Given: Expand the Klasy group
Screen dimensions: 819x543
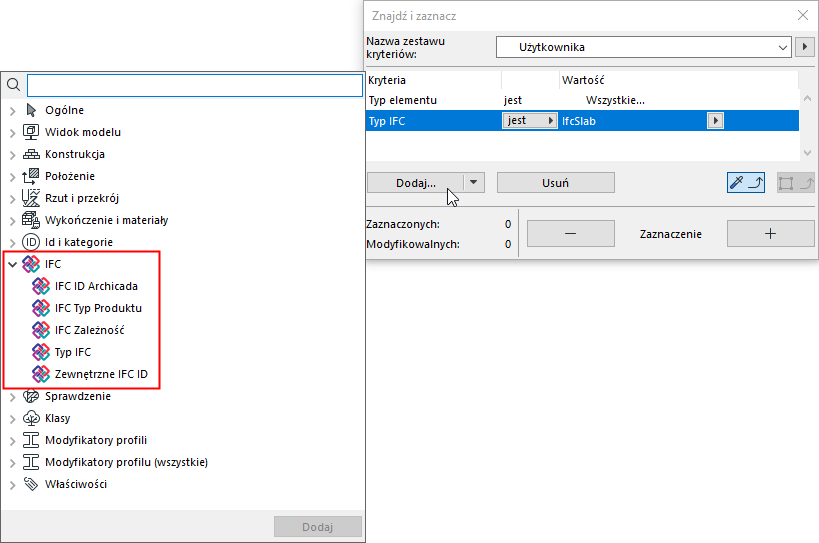Looking at the screenshot, I should tap(13, 419).
